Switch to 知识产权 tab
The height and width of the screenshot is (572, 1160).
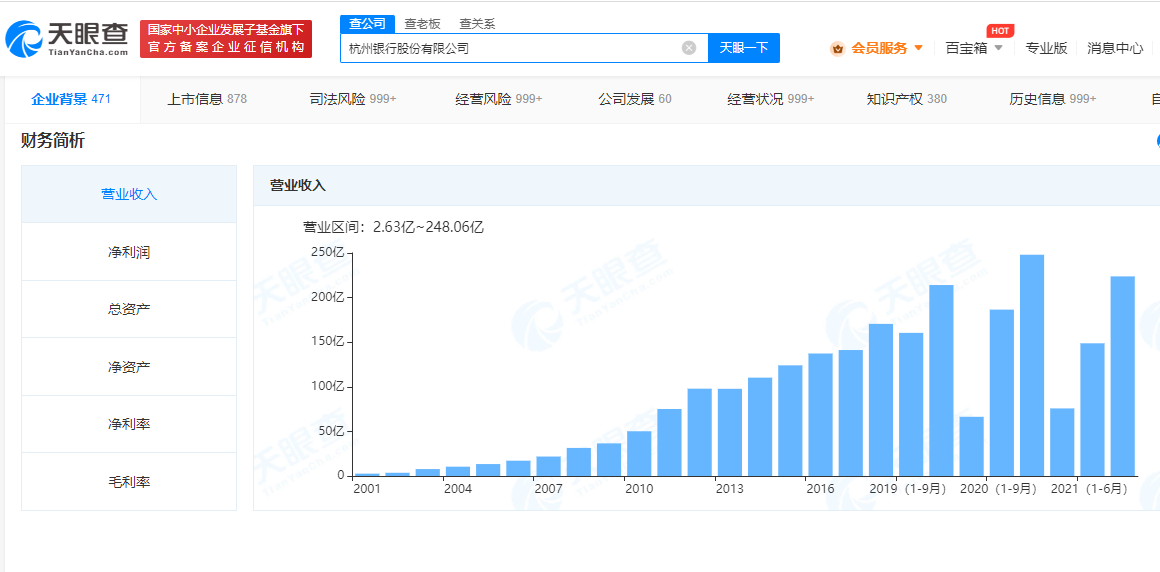click(x=906, y=98)
